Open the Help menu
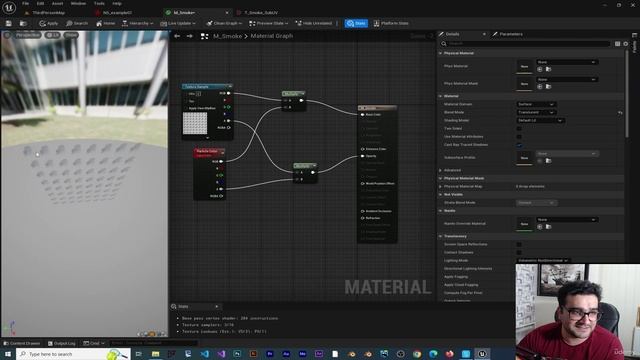Image resolution: width=640 pixels, height=360 pixels. coord(117,3)
